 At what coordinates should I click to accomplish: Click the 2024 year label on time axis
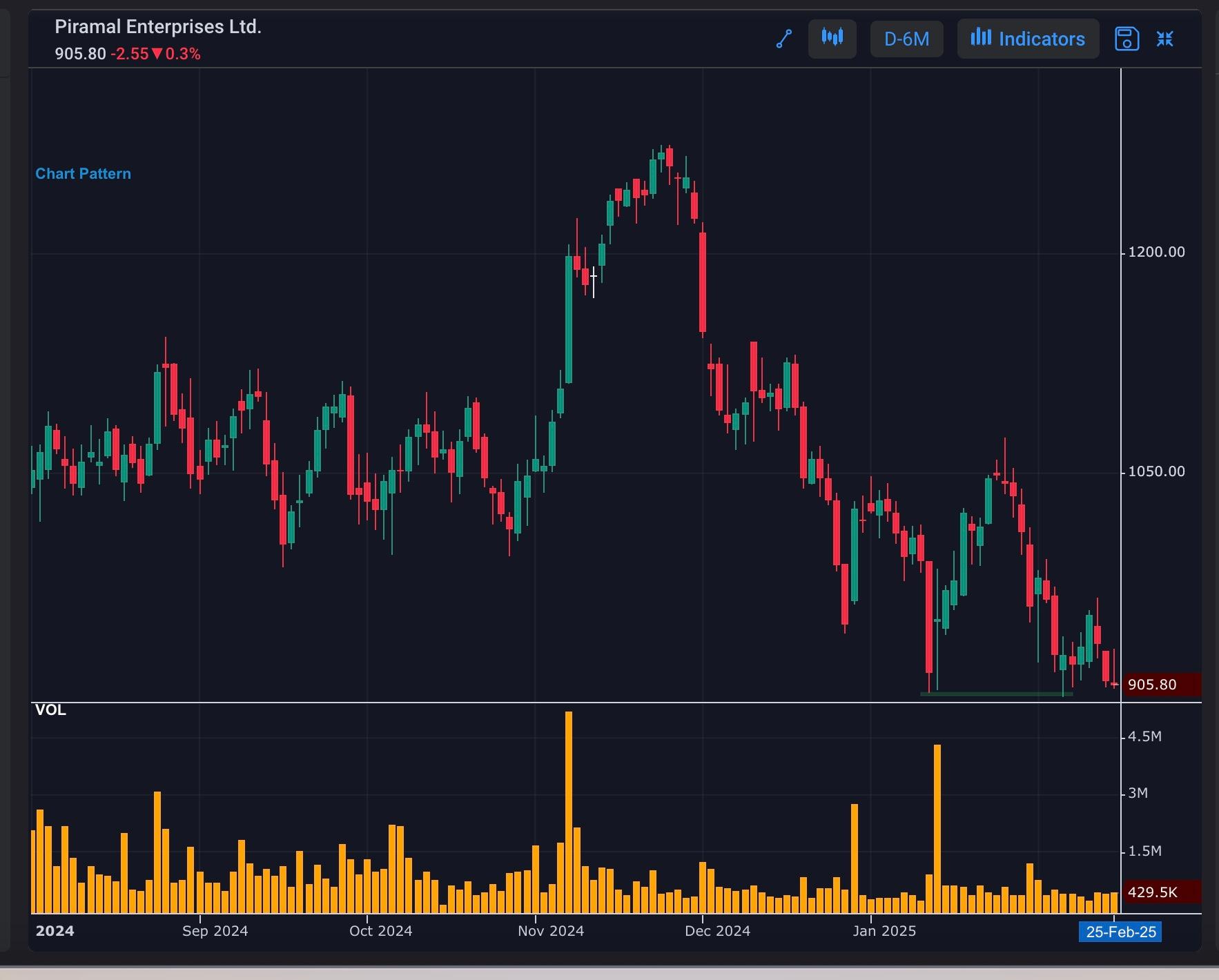click(55, 931)
